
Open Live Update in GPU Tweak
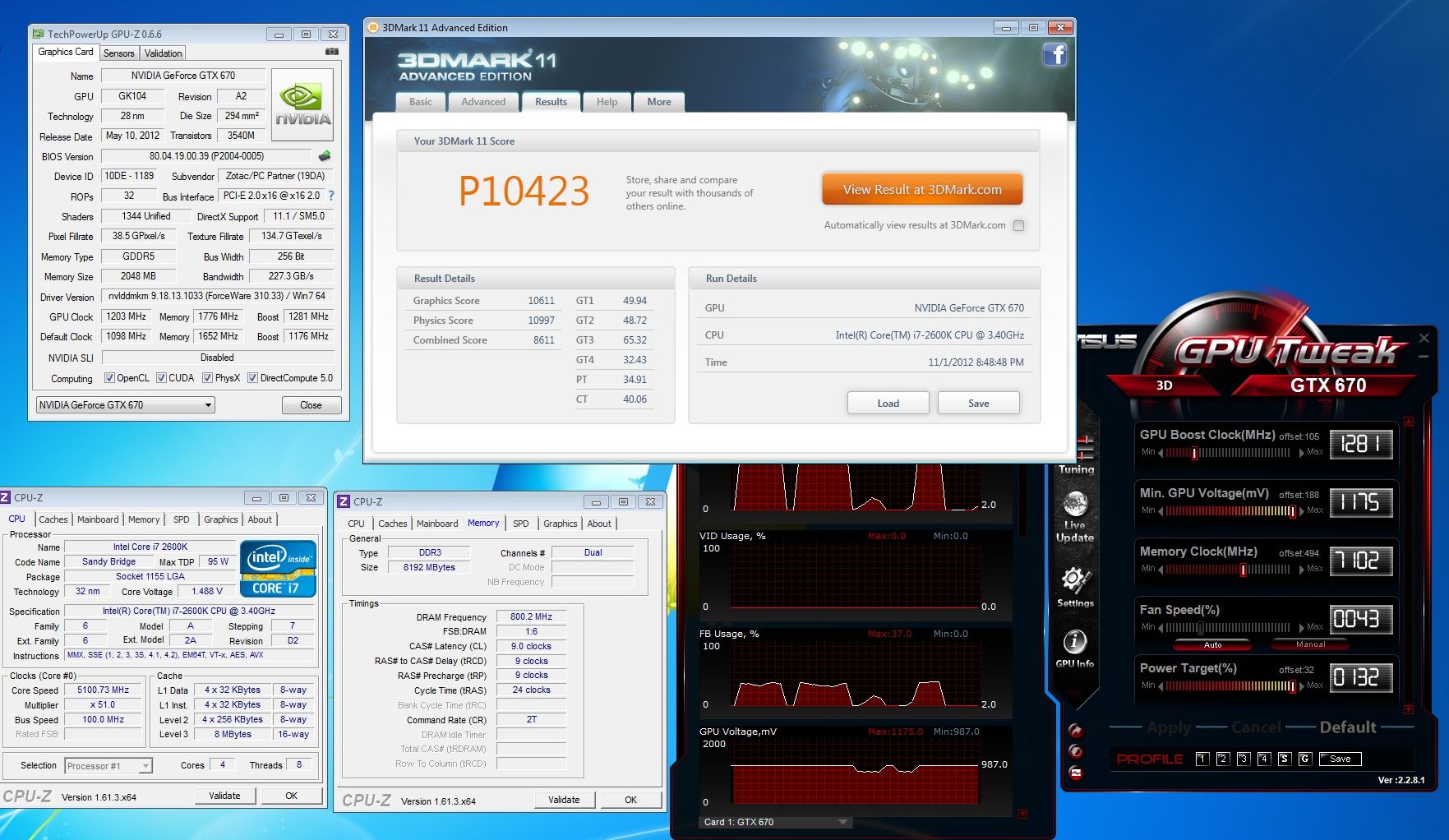[x=1075, y=517]
